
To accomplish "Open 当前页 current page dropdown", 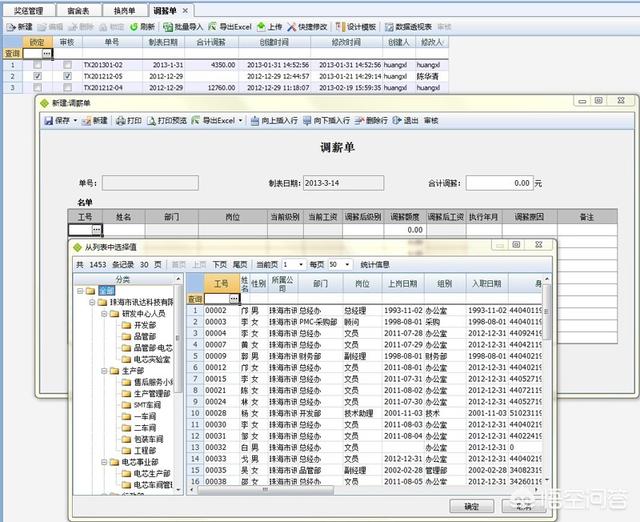I will pyautogui.click(x=290, y=264).
